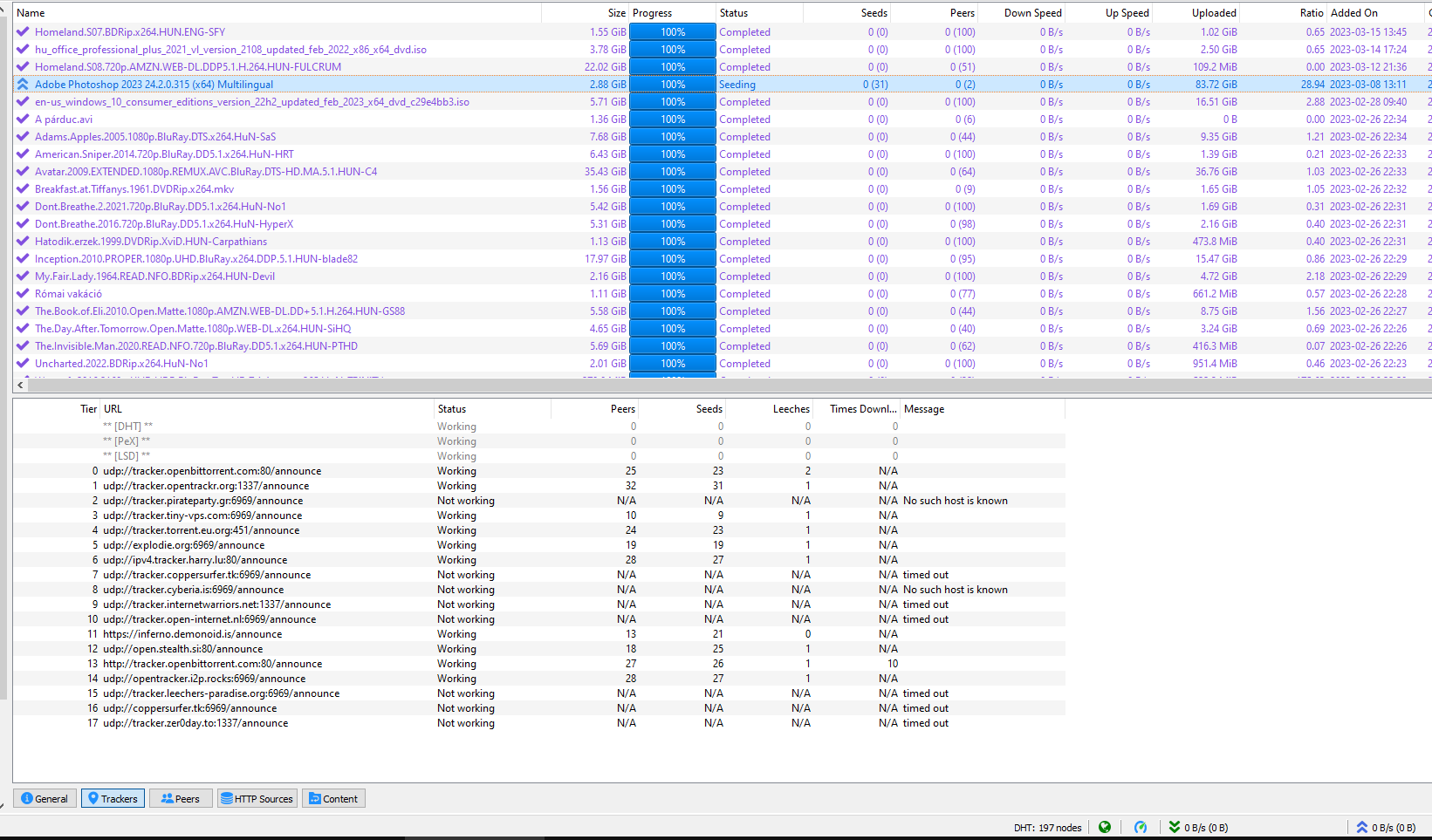Image resolution: width=1432 pixels, height=840 pixels.
Task: Click checkmark icon beside A párduc.avi
Action: click(22, 119)
